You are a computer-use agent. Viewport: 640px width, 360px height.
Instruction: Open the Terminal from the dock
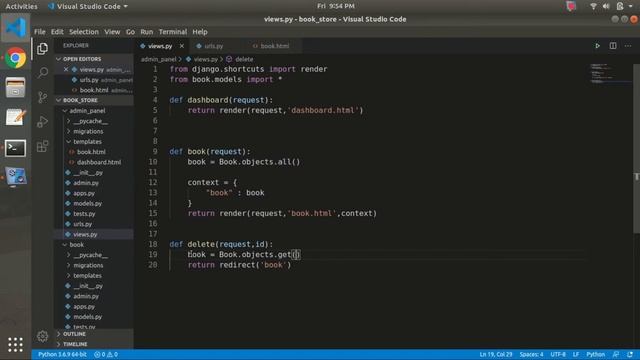coord(16,148)
